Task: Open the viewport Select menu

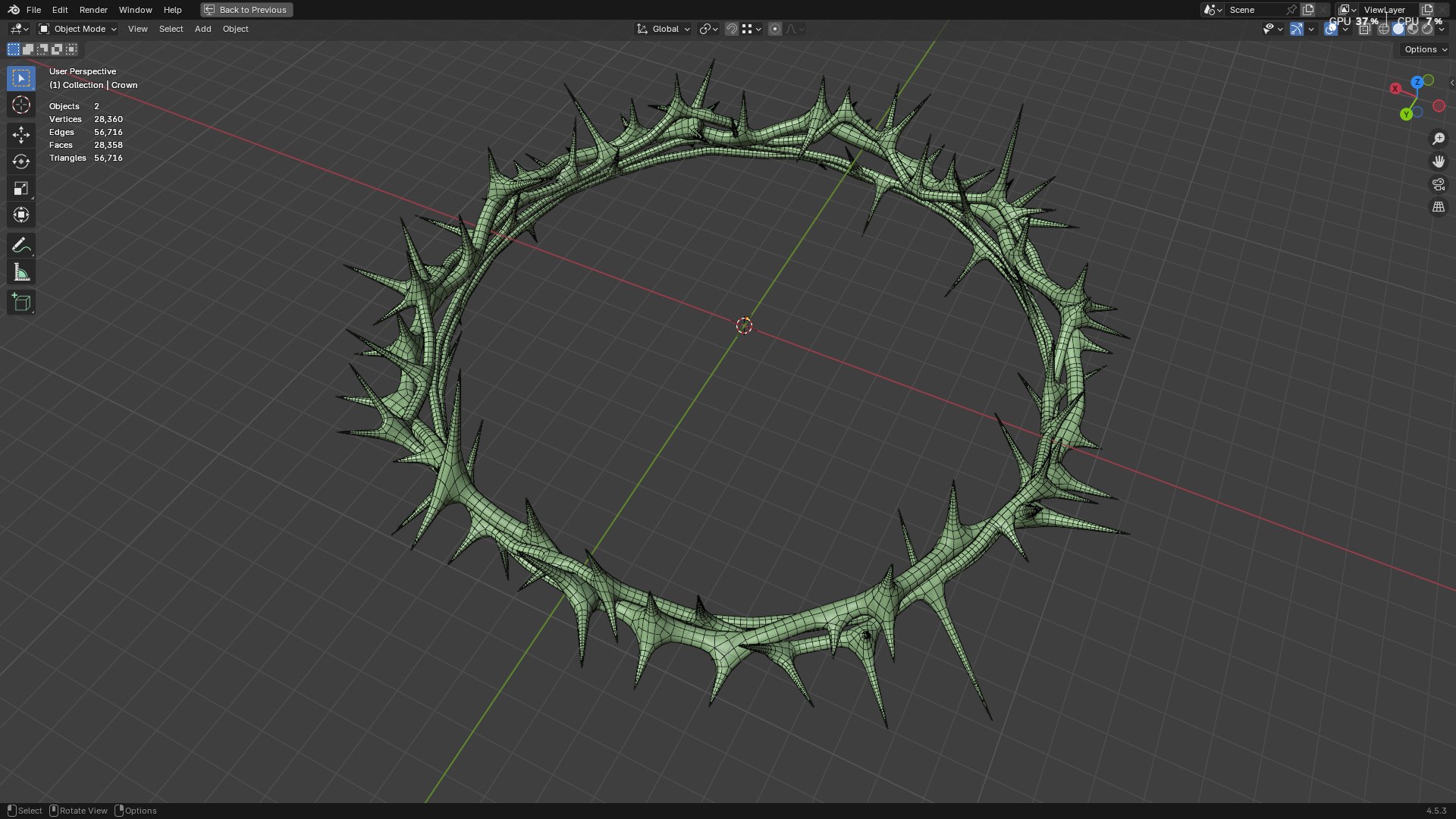Action: pos(171,29)
